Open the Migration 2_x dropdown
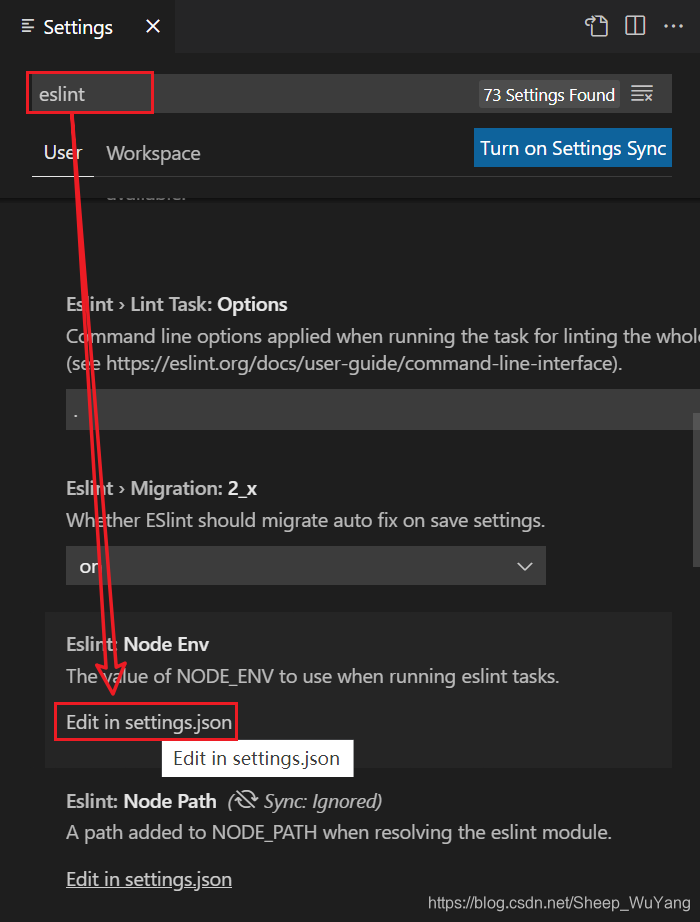Screen dimensions: 700x922 (x=306, y=566)
